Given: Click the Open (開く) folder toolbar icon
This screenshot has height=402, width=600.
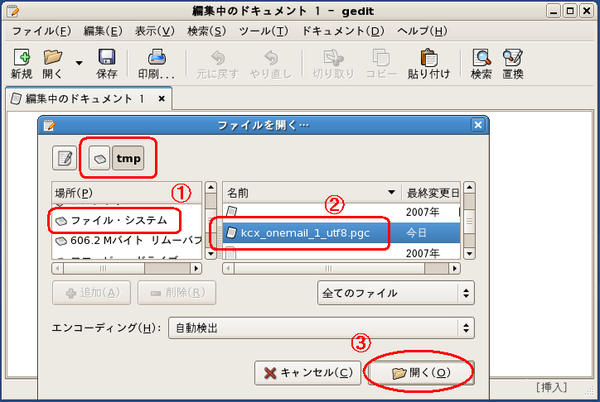Looking at the screenshot, I should click(x=52, y=57).
